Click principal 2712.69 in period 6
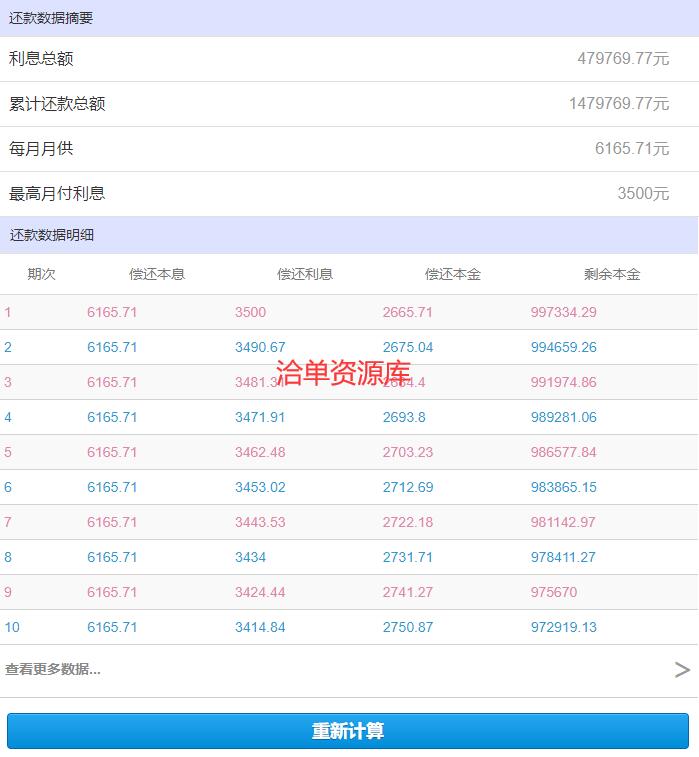699x757 pixels. 407,487
